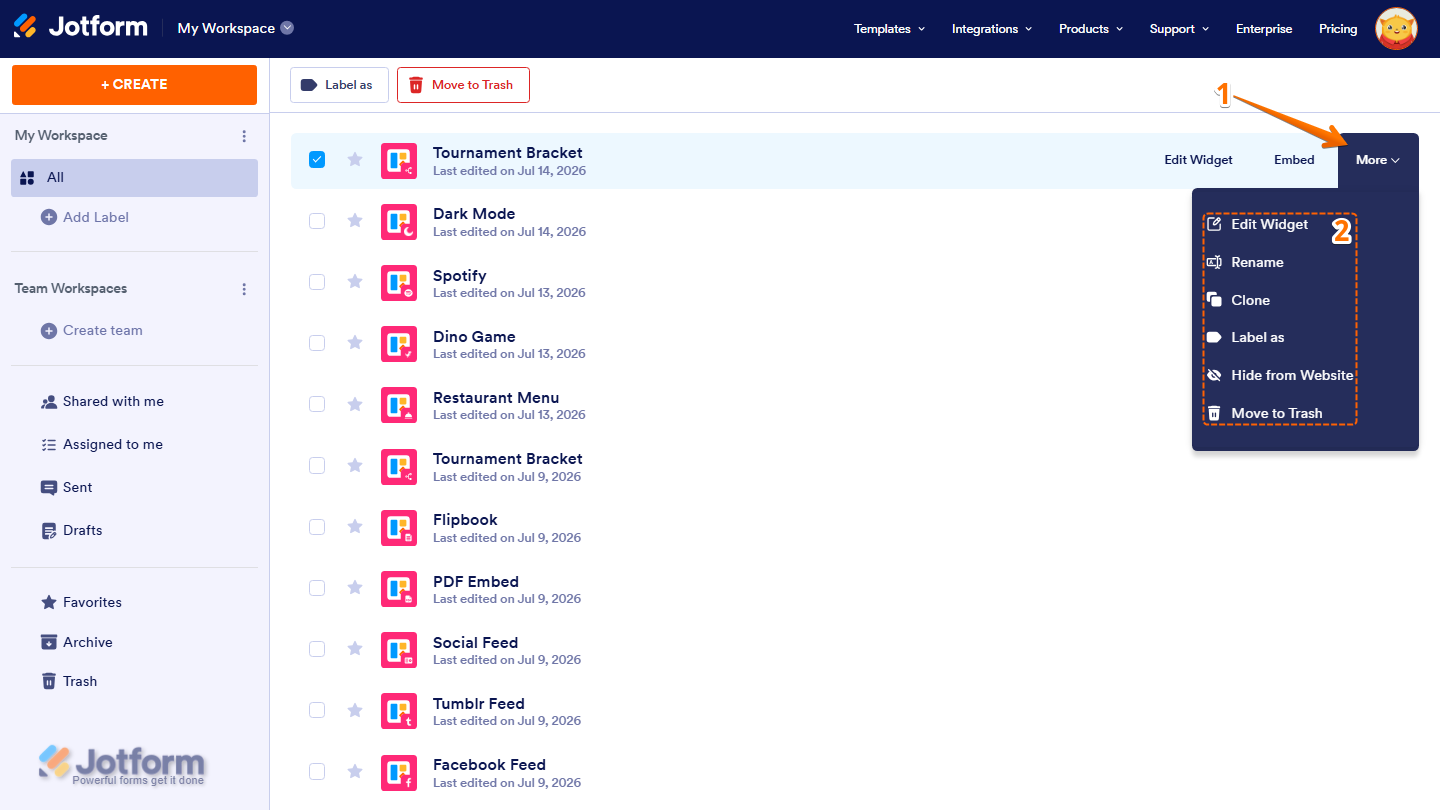The width and height of the screenshot is (1440, 810).
Task: Star the Social Feed widget
Action: tap(354, 649)
